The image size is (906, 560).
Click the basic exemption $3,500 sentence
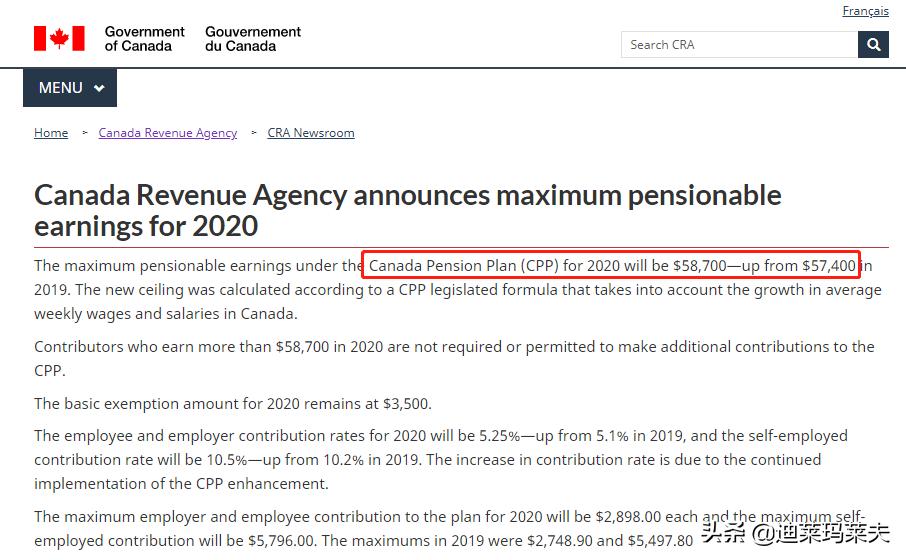233,404
